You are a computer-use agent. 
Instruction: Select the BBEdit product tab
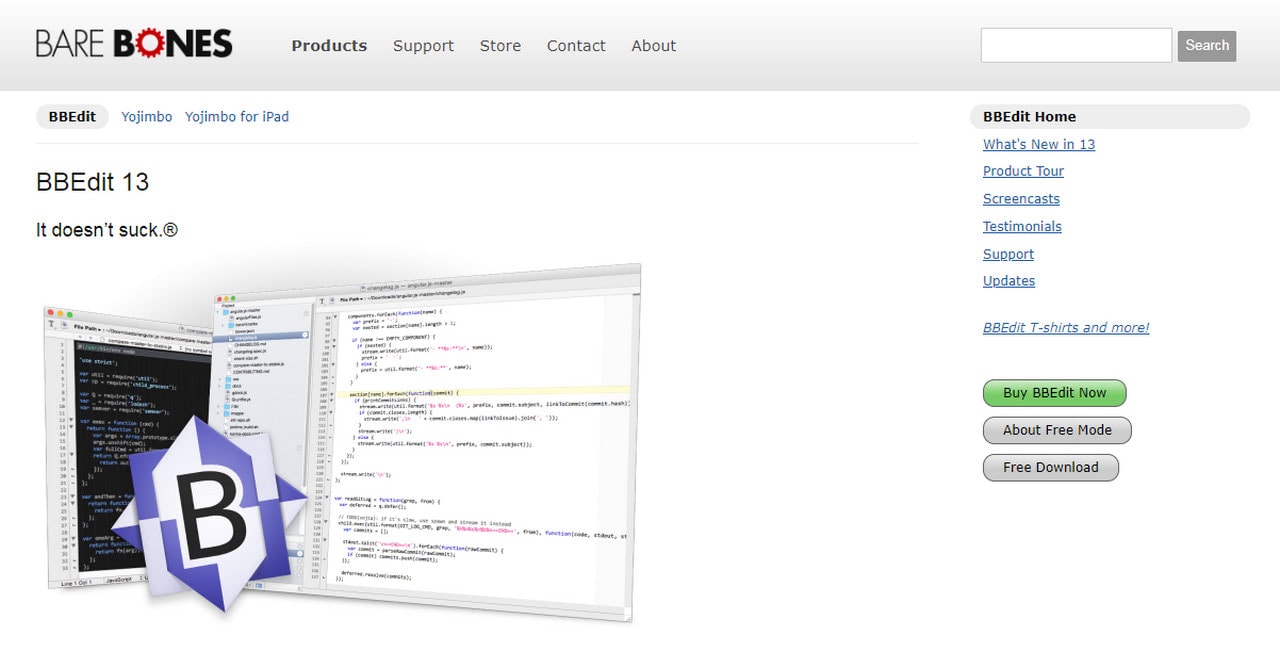[72, 117]
